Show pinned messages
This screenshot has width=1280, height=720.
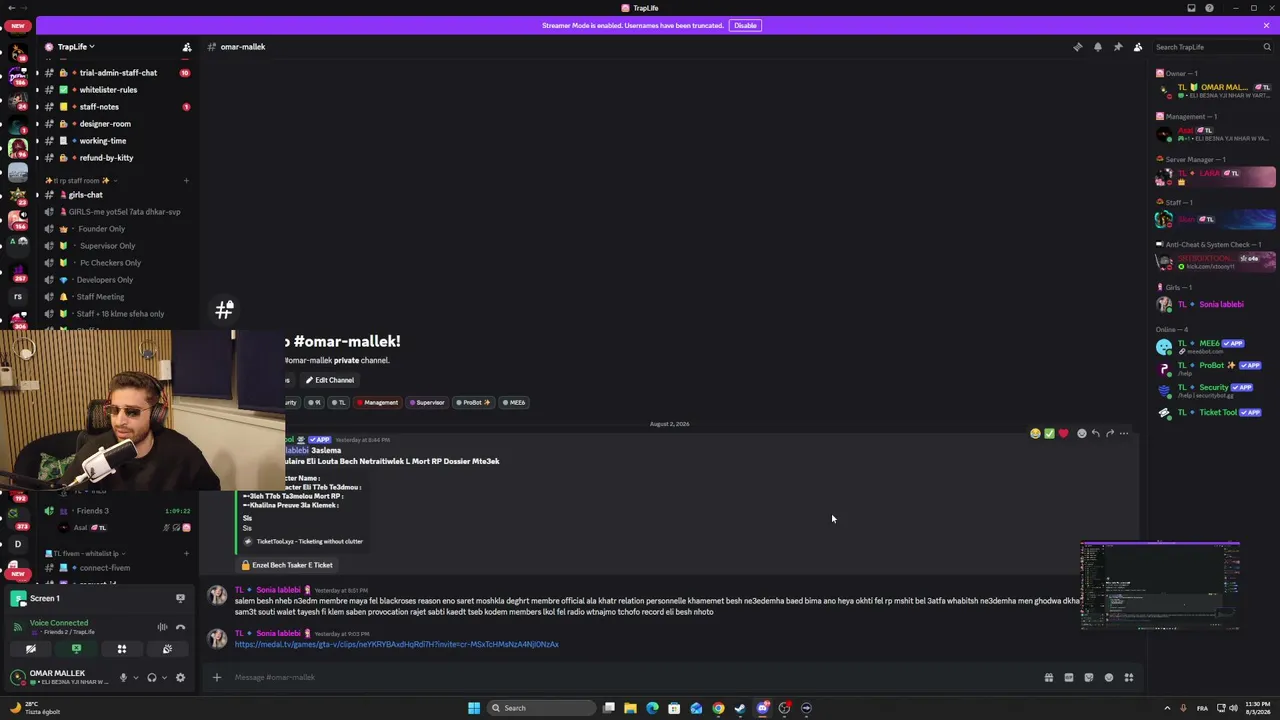tap(1117, 47)
